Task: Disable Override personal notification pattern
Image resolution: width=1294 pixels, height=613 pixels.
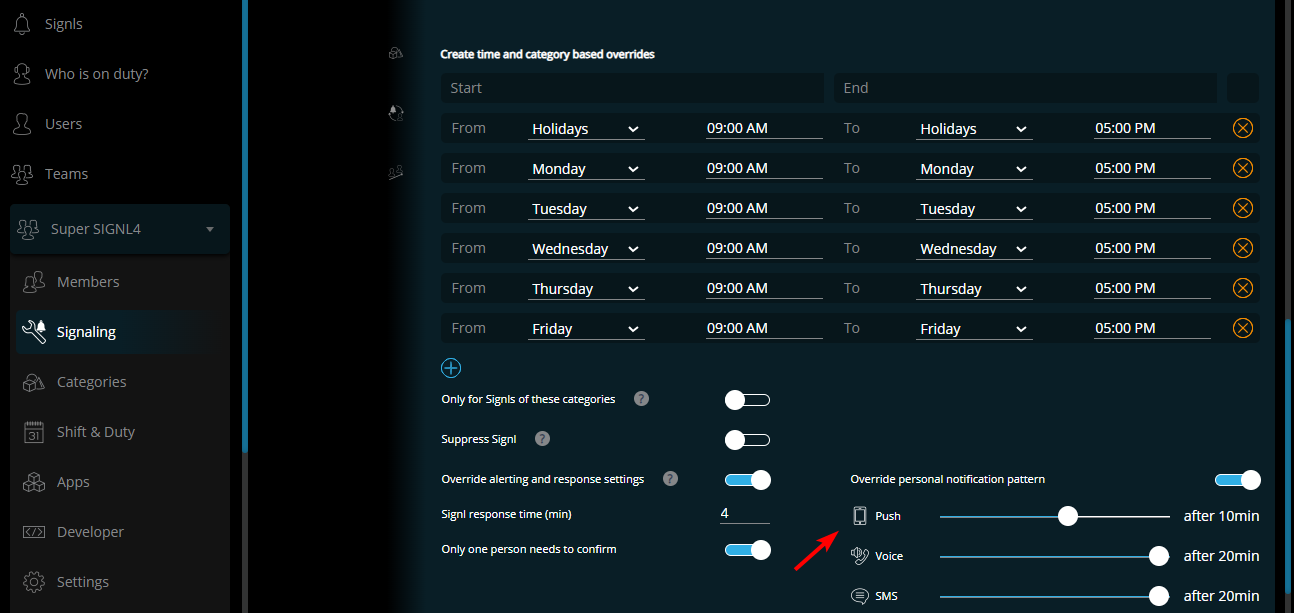Action: [x=1238, y=480]
